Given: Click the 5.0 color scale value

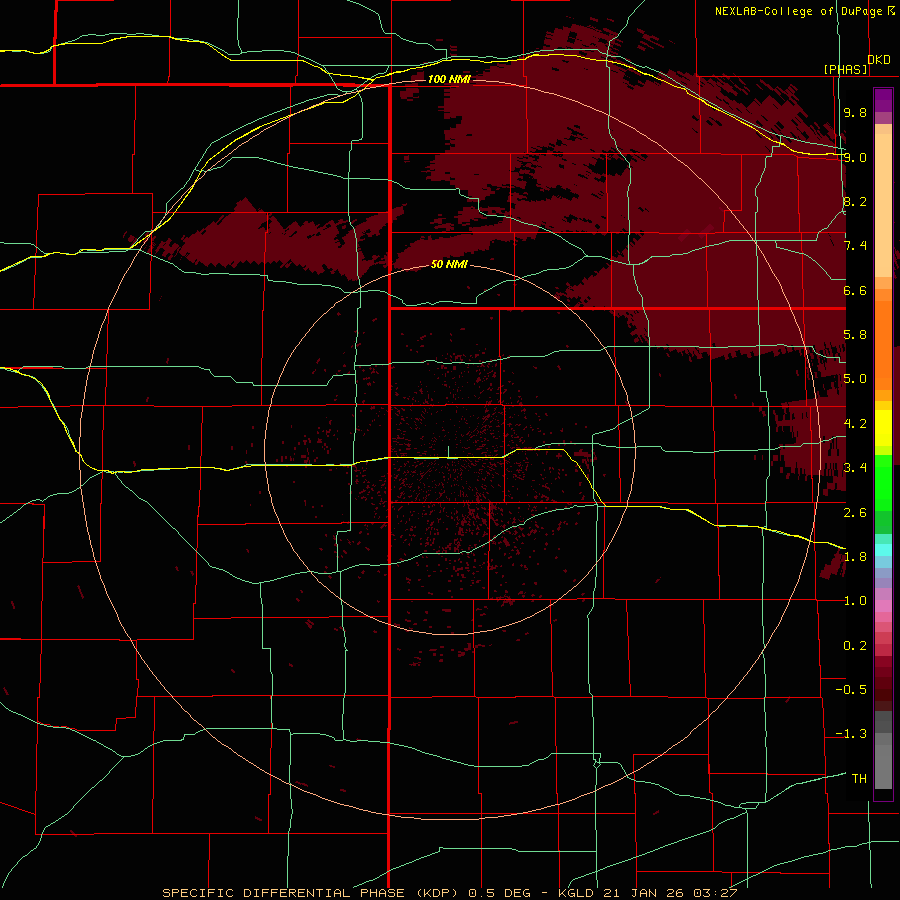Looking at the screenshot, I should (855, 379).
